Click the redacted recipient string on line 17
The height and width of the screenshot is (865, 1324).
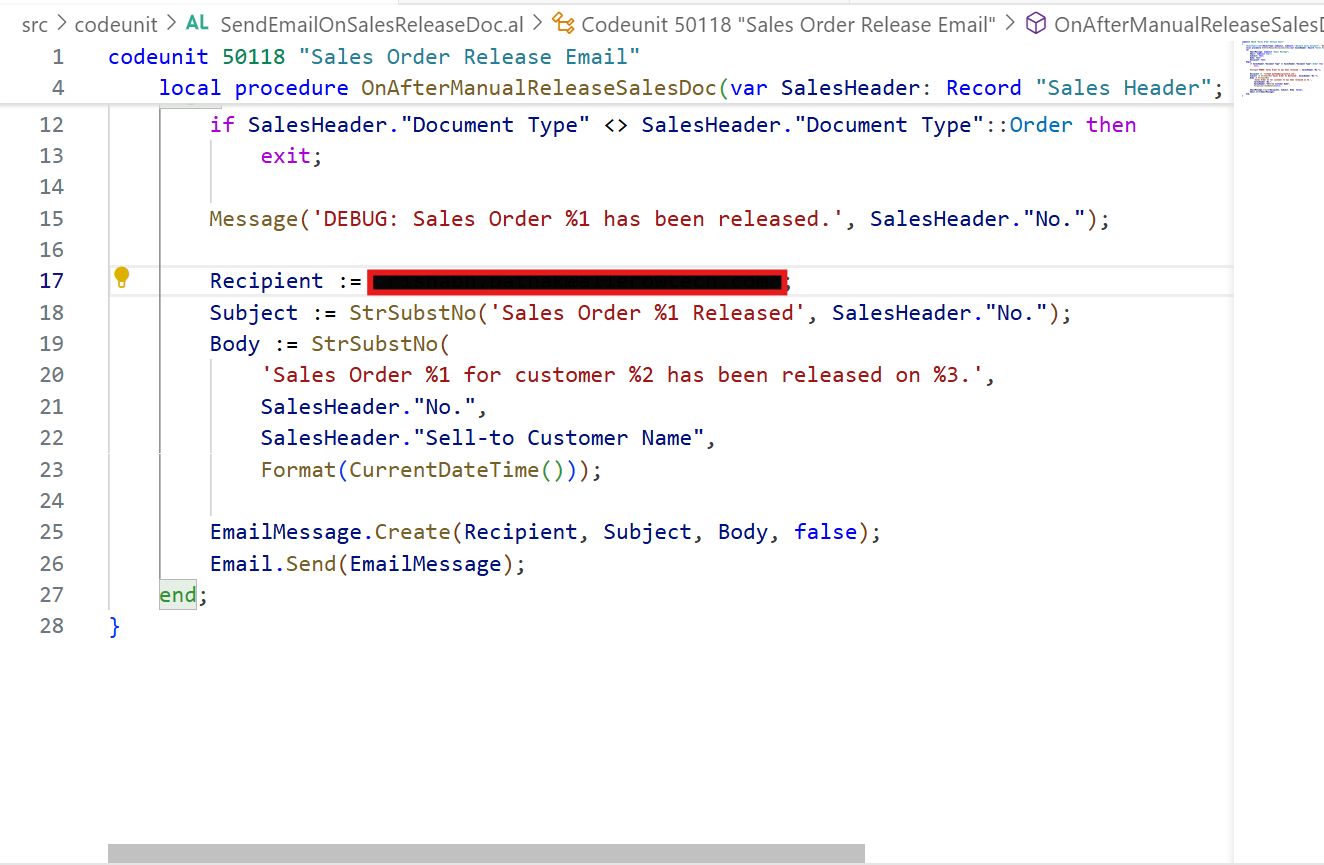(576, 282)
